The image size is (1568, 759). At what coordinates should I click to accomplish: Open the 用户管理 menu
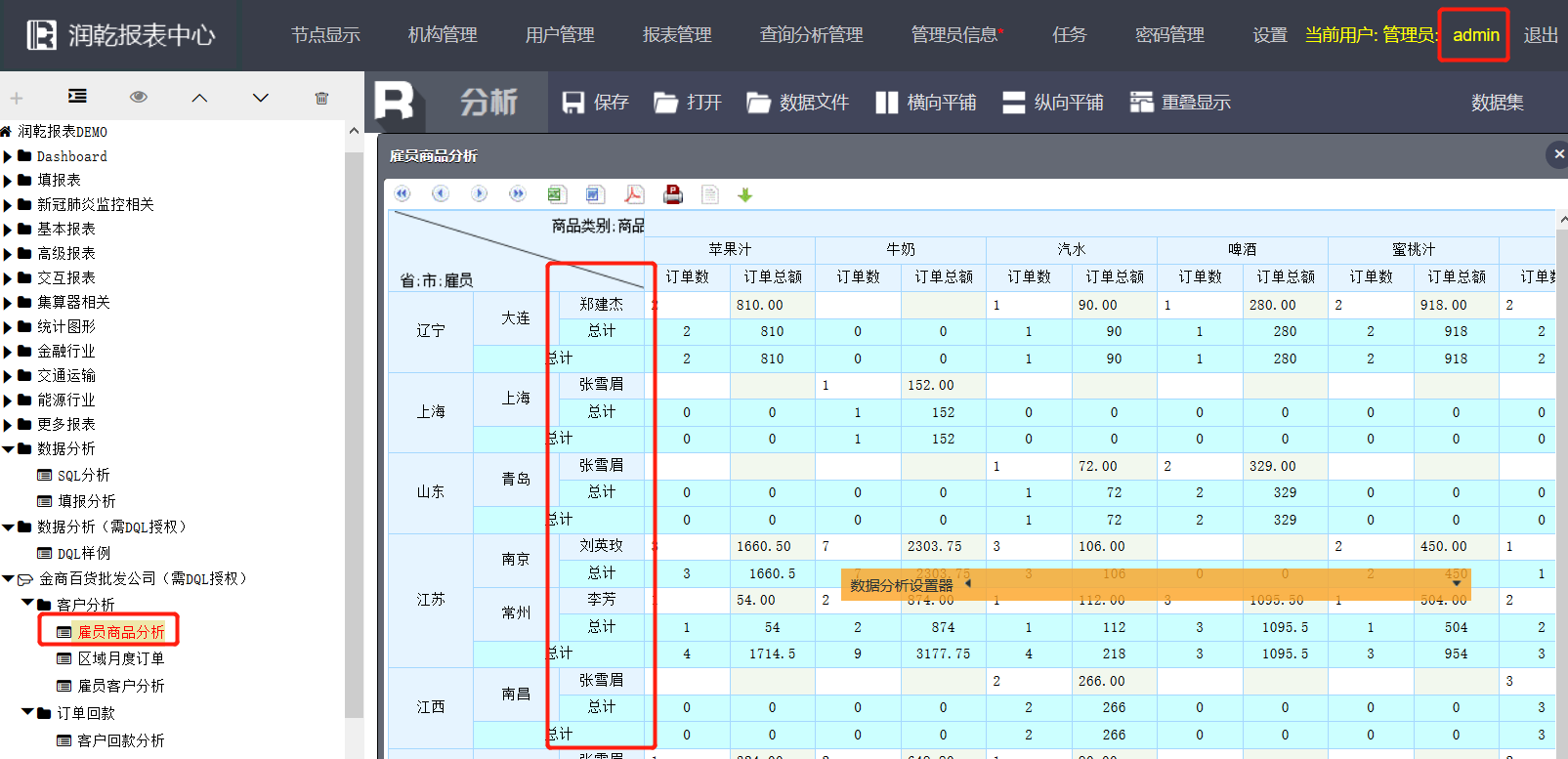pyautogui.click(x=560, y=35)
